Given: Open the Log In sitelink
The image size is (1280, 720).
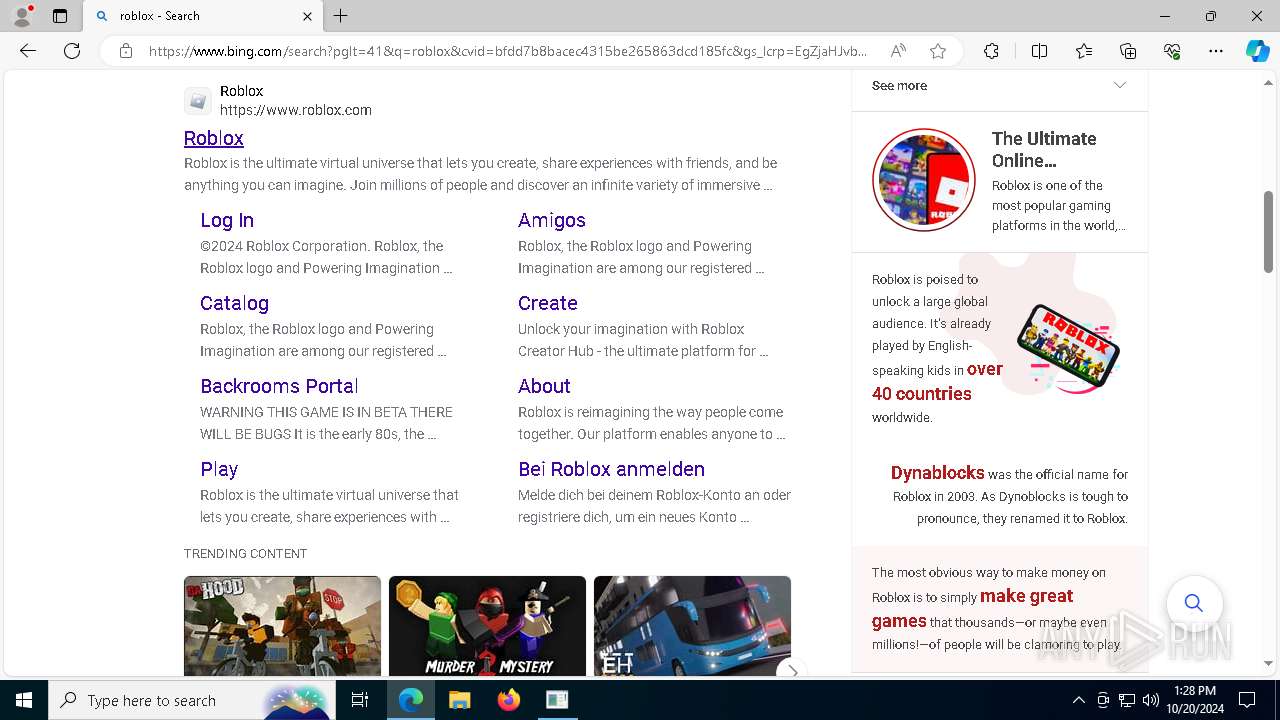Looking at the screenshot, I should click(x=227, y=220).
